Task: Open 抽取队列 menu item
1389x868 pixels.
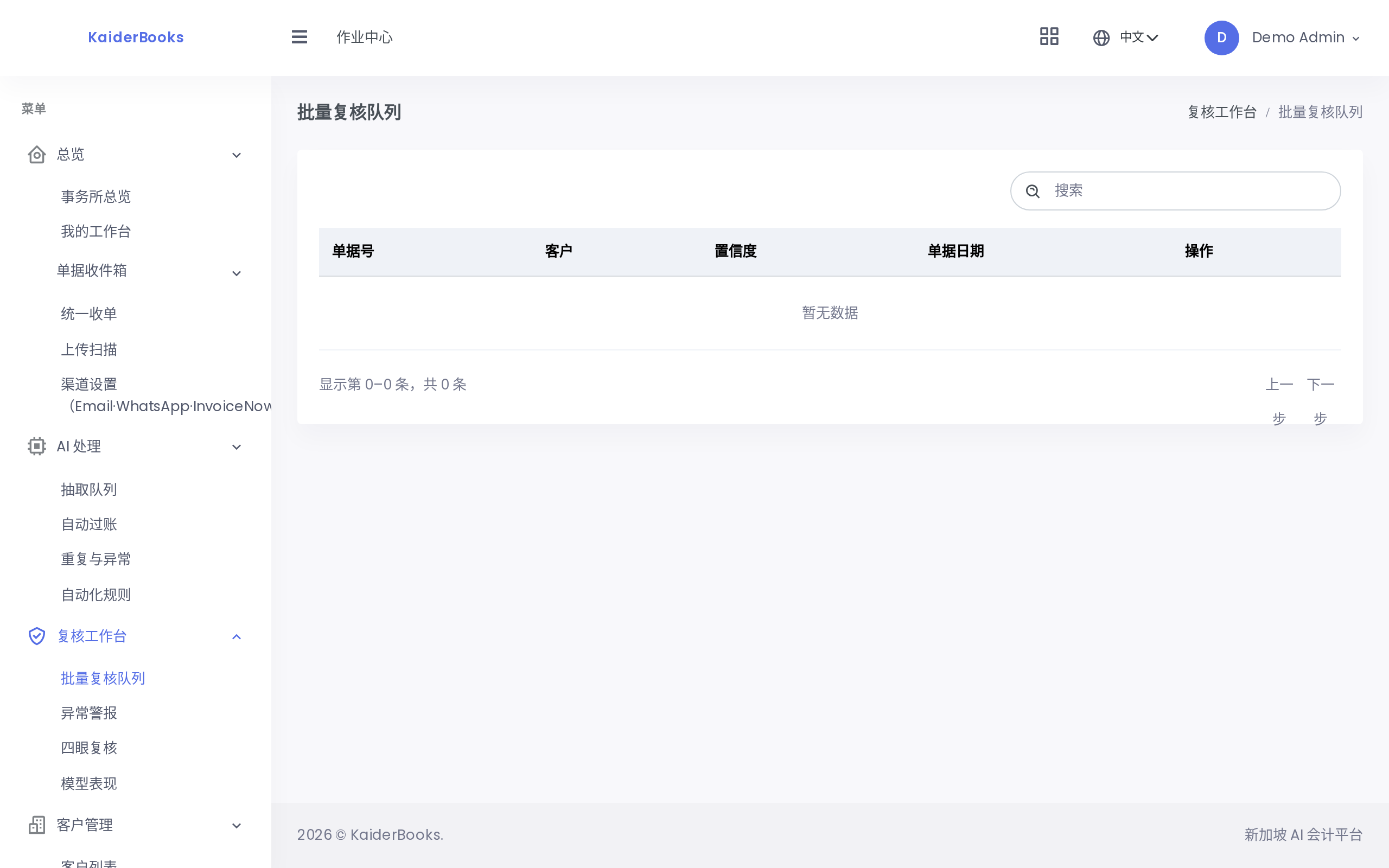Action: (x=89, y=489)
